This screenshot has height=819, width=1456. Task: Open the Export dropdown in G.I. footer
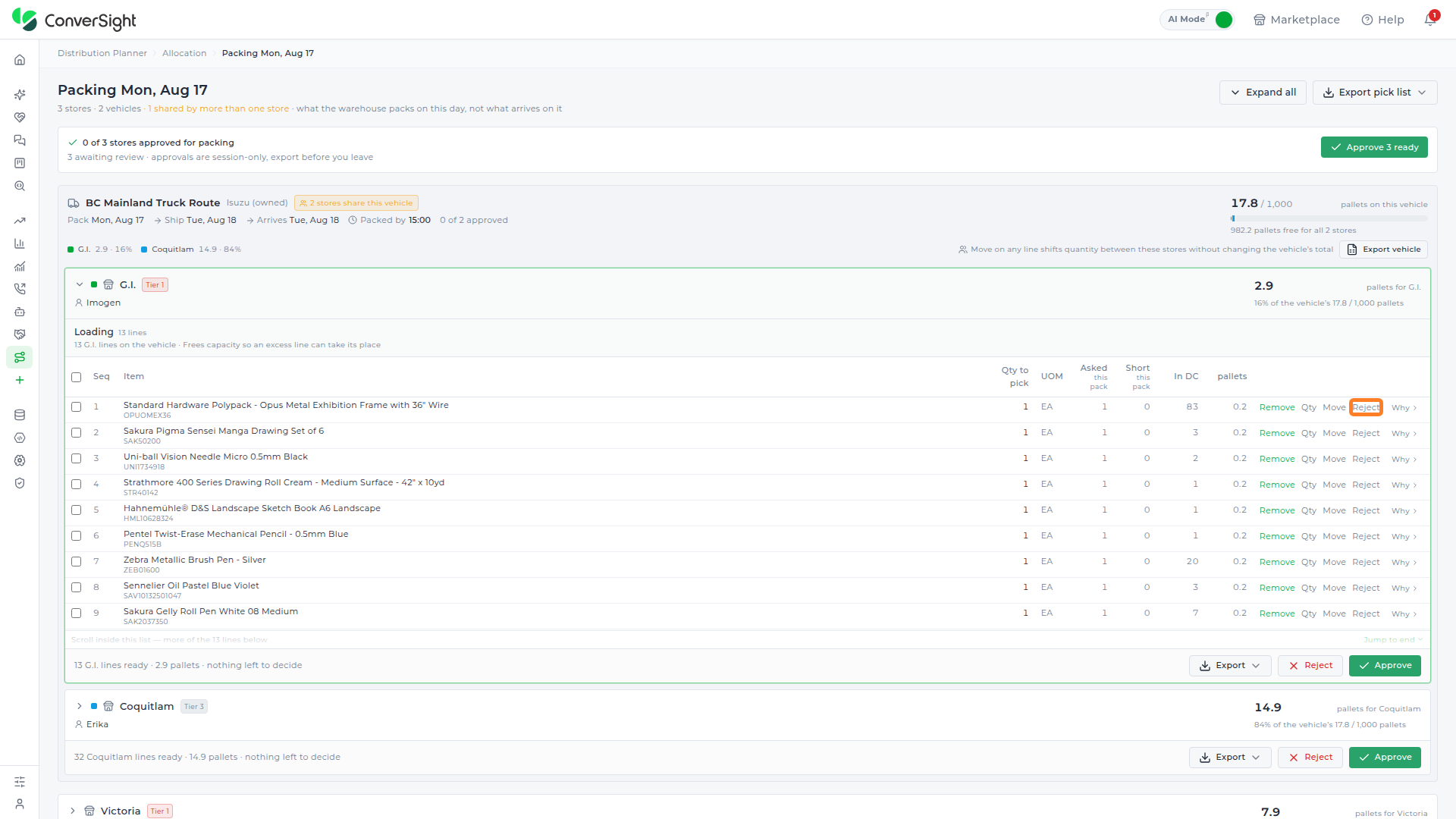pyautogui.click(x=1230, y=666)
